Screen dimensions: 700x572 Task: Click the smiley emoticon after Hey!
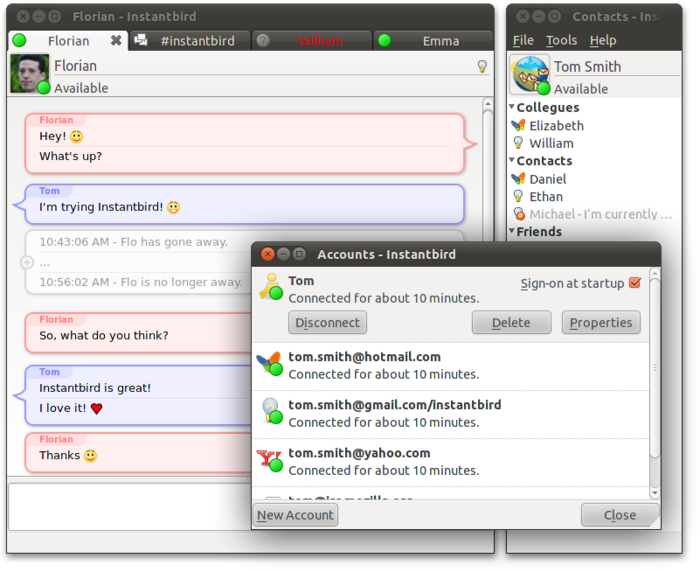pos(77,137)
